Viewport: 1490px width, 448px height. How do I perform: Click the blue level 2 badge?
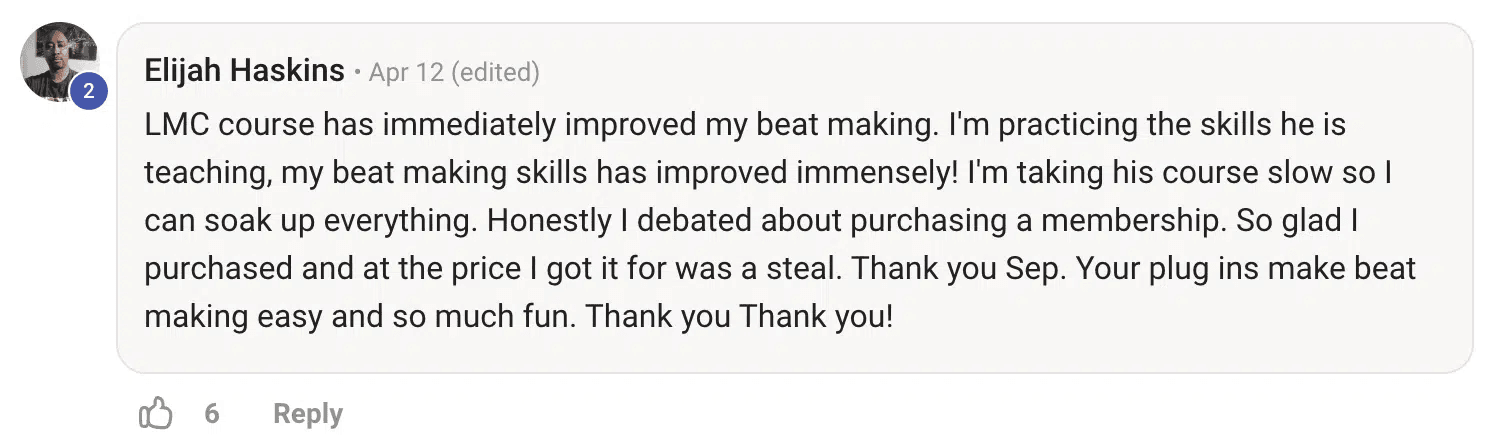(88, 92)
